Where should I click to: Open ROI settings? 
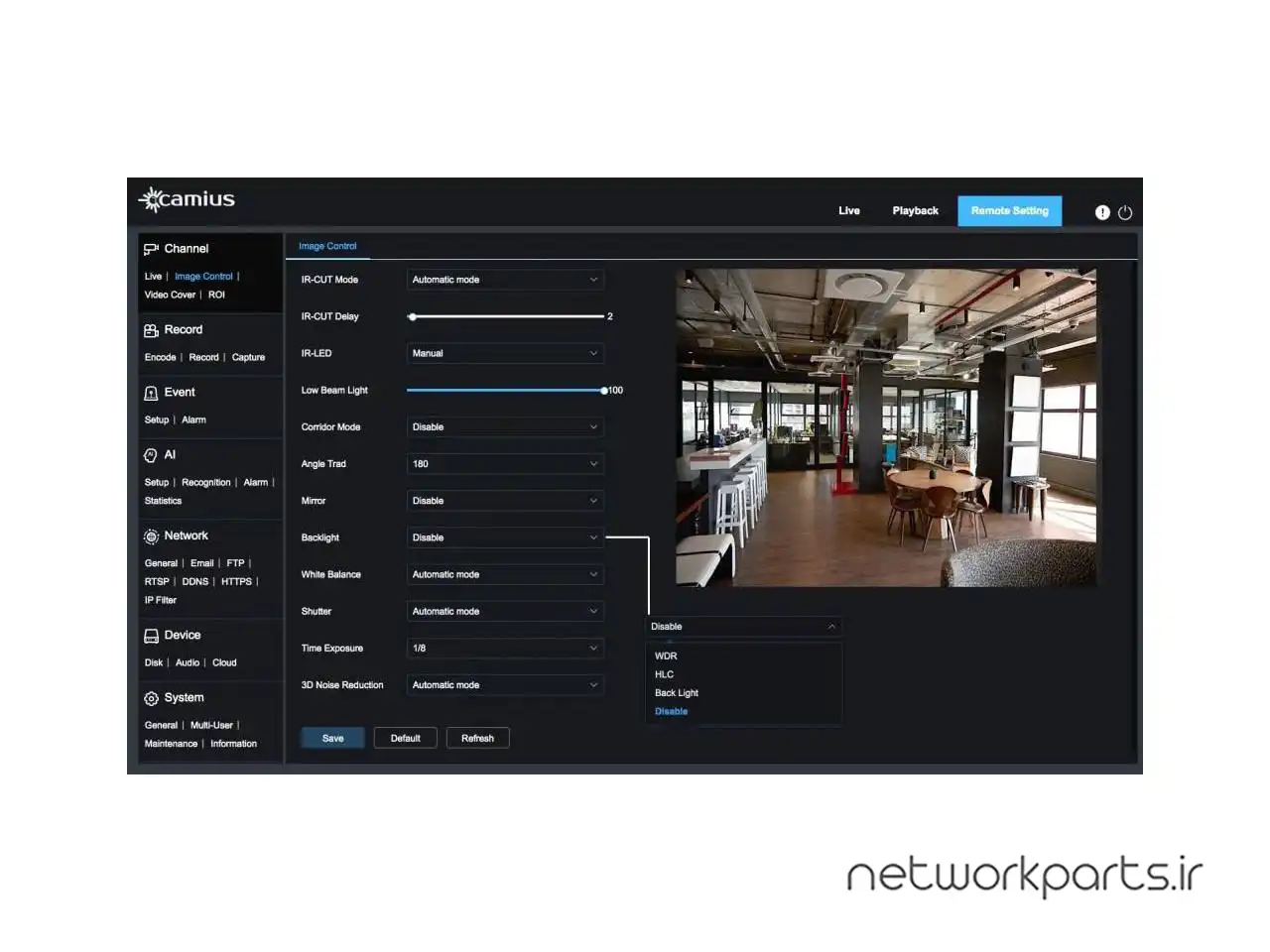(216, 296)
